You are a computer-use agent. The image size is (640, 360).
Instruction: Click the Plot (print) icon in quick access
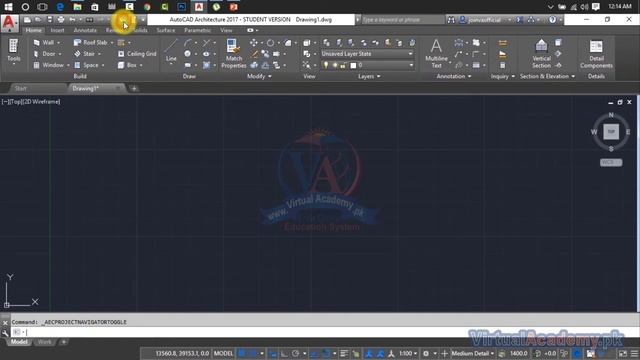point(61,20)
